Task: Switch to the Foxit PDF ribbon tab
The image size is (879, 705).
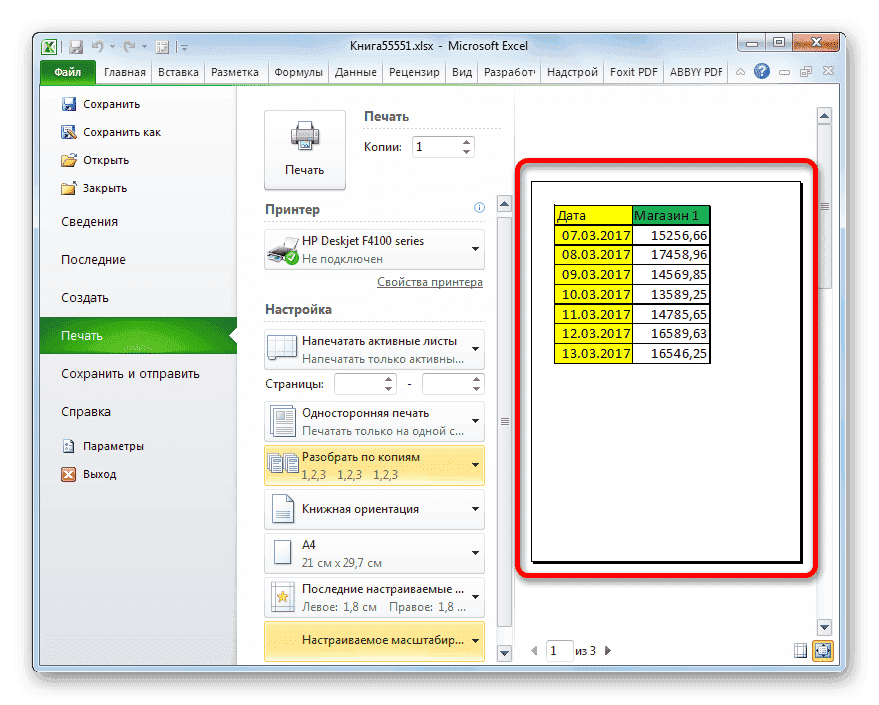Action: point(633,71)
